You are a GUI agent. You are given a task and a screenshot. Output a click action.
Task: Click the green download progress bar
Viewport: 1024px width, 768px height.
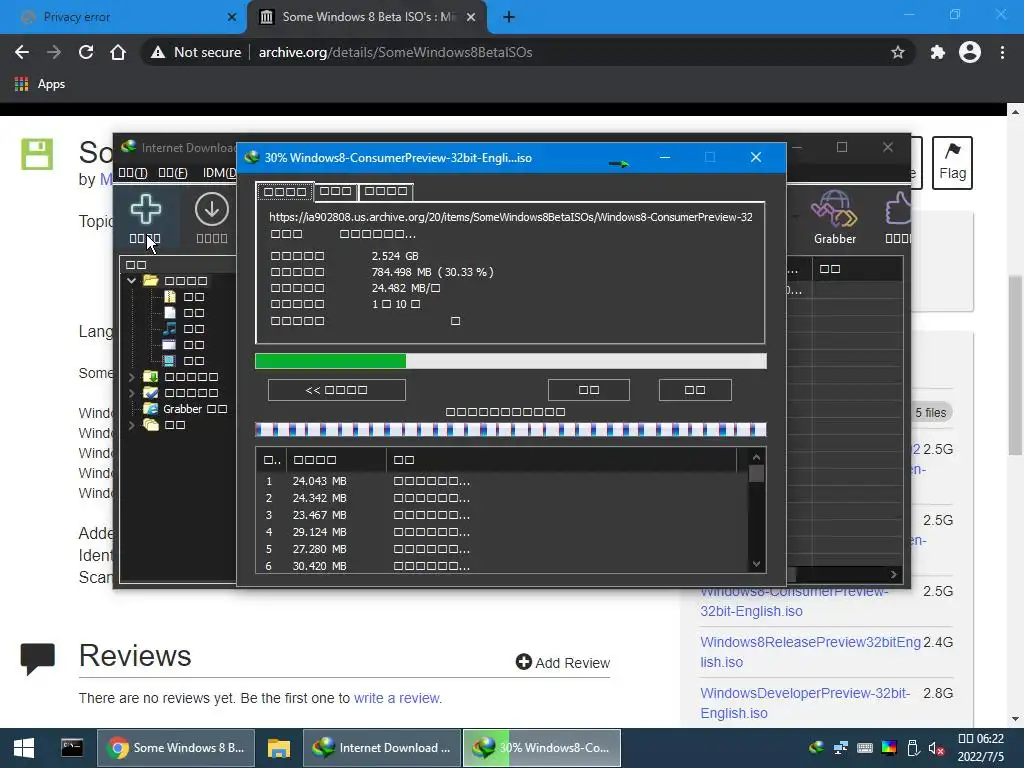click(x=510, y=361)
